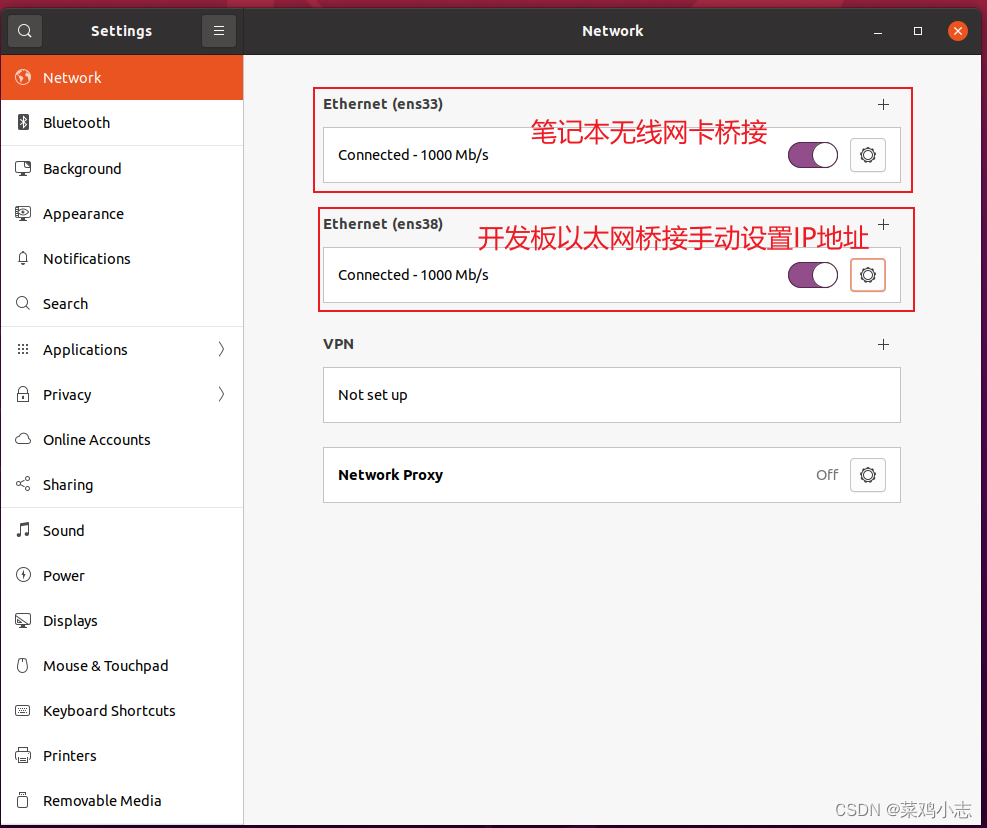This screenshot has height=828, width=987.
Task: Click the Network Proxy label
Action: [390, 475]
